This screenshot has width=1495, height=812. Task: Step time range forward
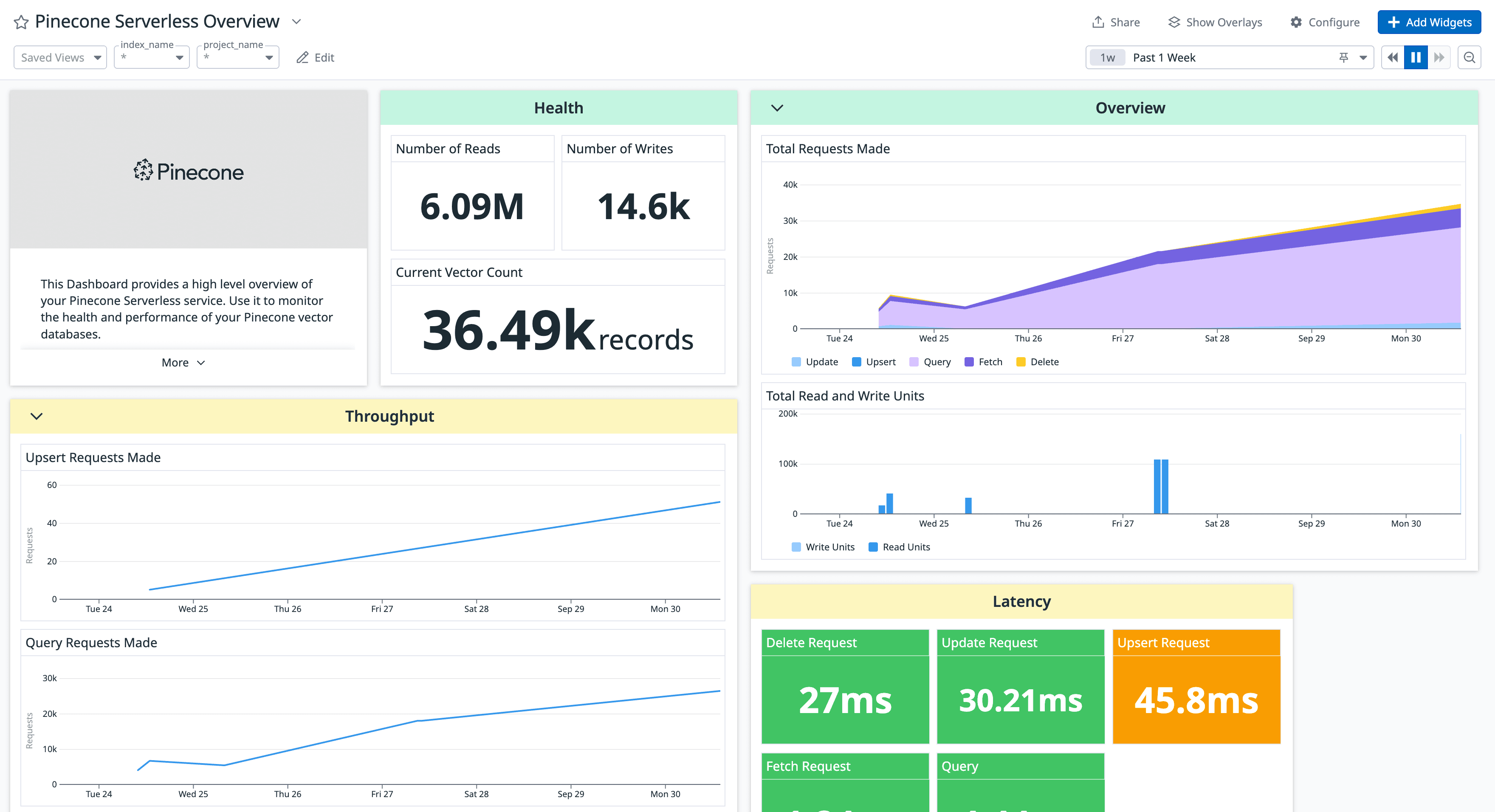(1439, 57)
